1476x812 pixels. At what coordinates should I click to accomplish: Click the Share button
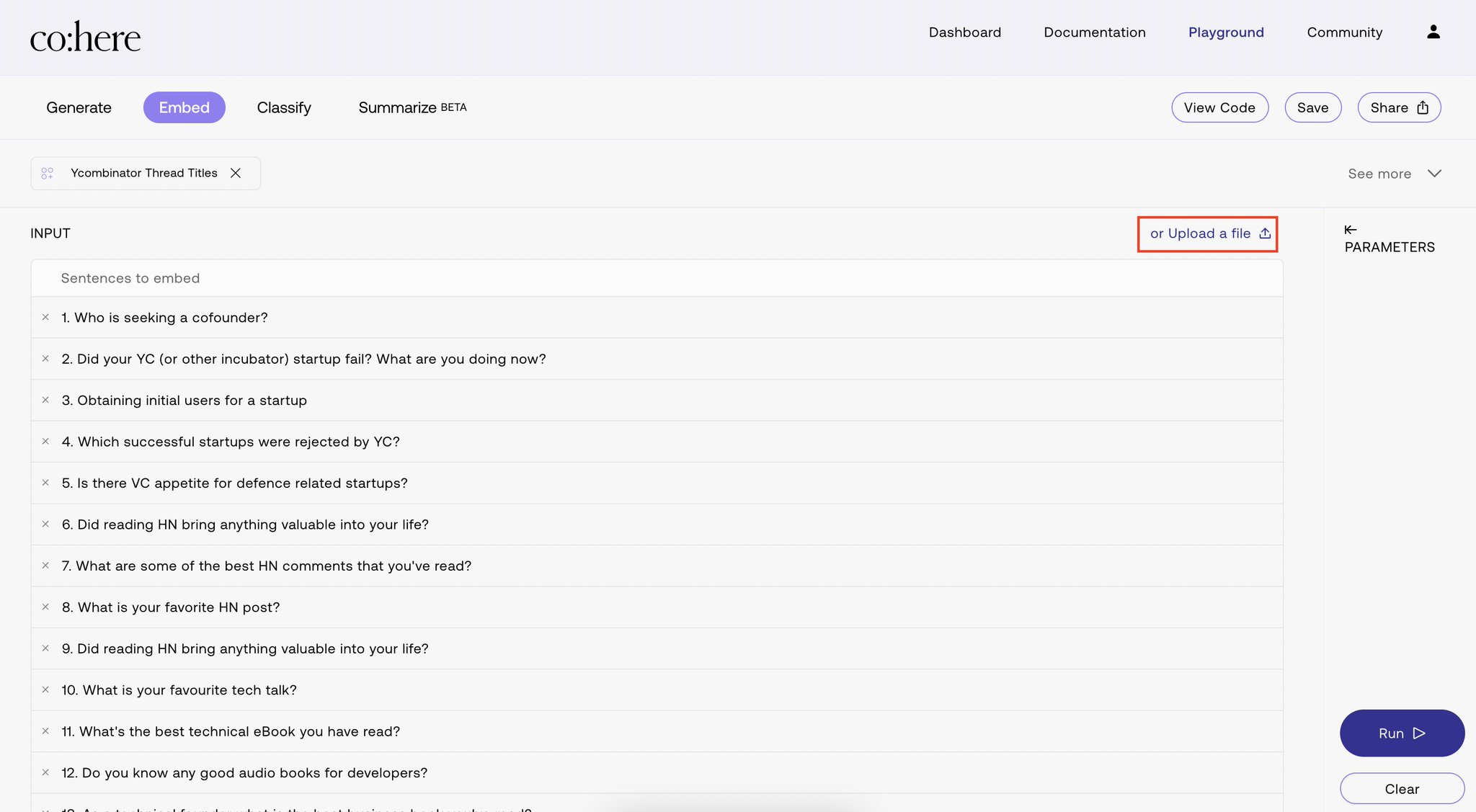point(1399,107)
